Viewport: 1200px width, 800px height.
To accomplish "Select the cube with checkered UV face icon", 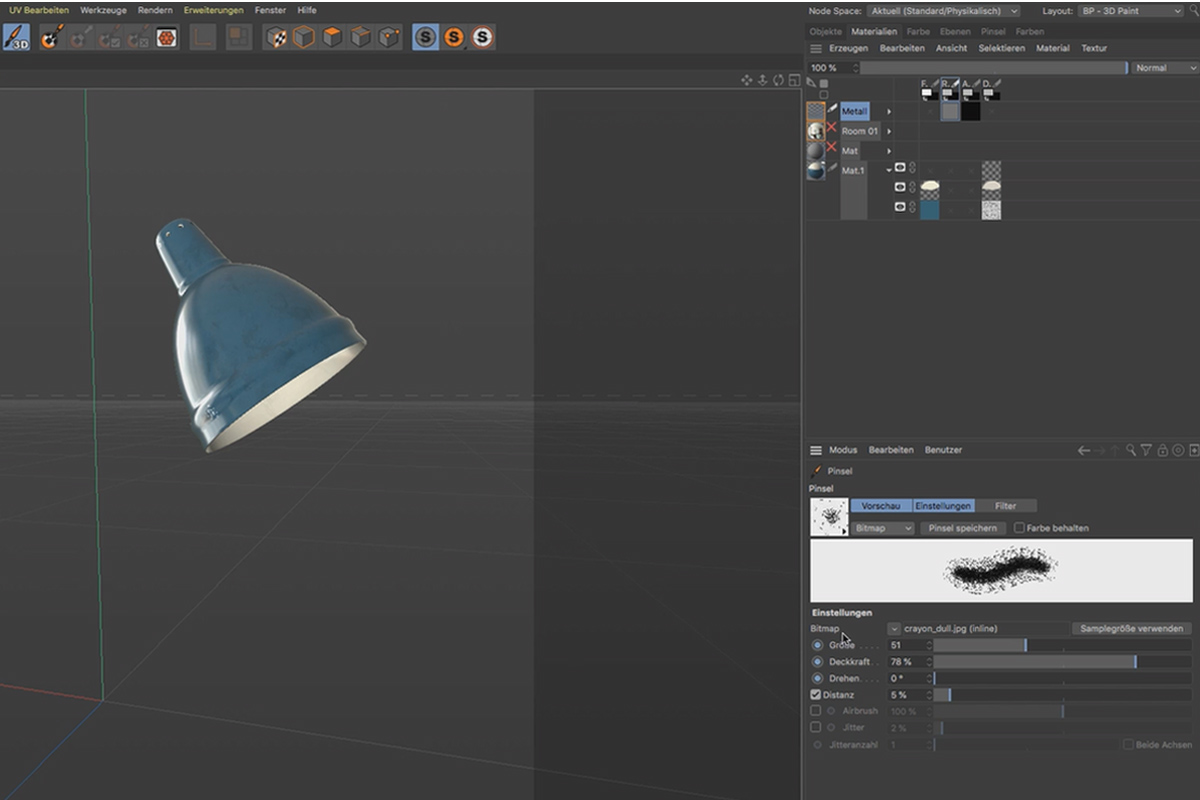I will click(276, 38).
